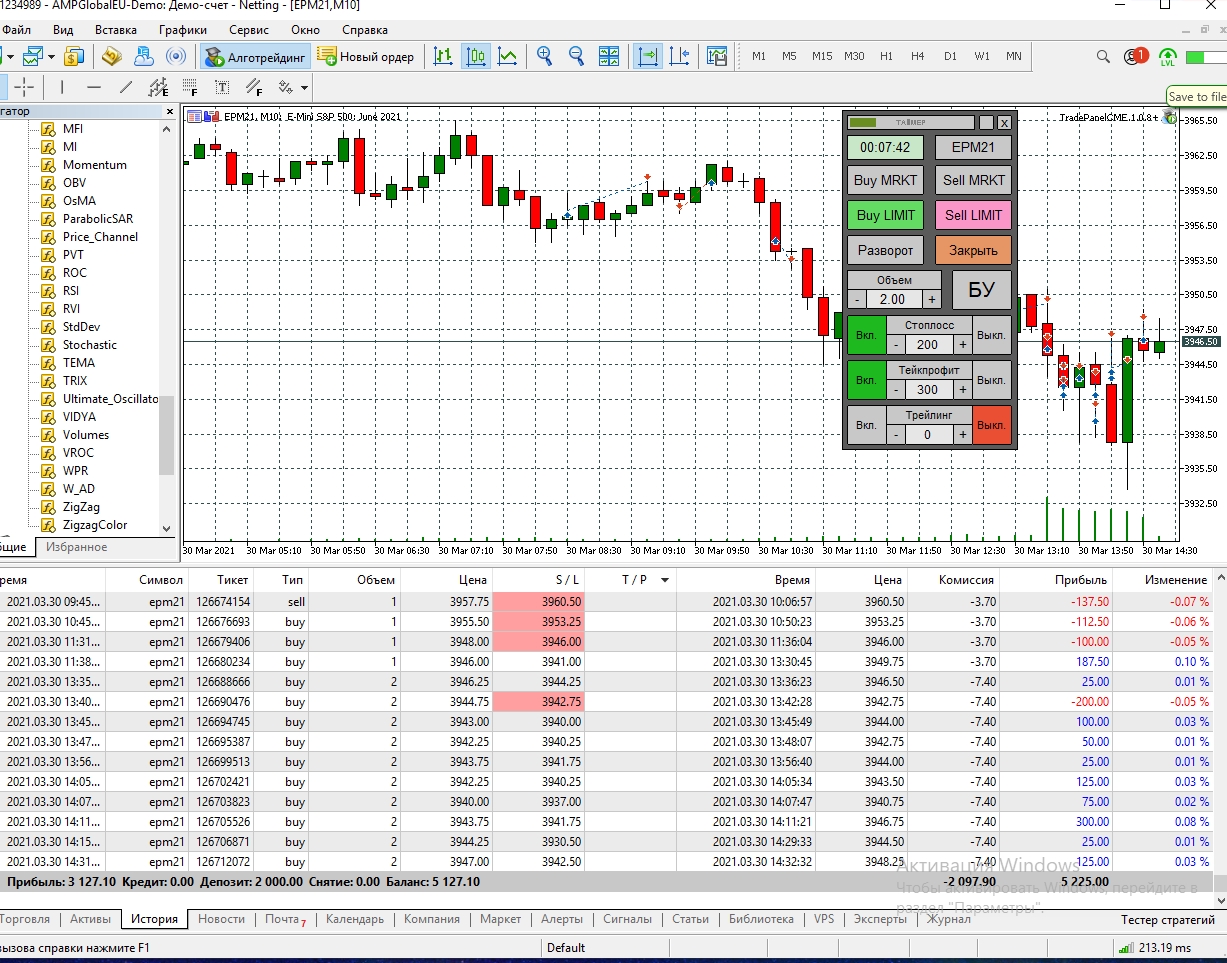Tile chart windows icon

(608, 57)
